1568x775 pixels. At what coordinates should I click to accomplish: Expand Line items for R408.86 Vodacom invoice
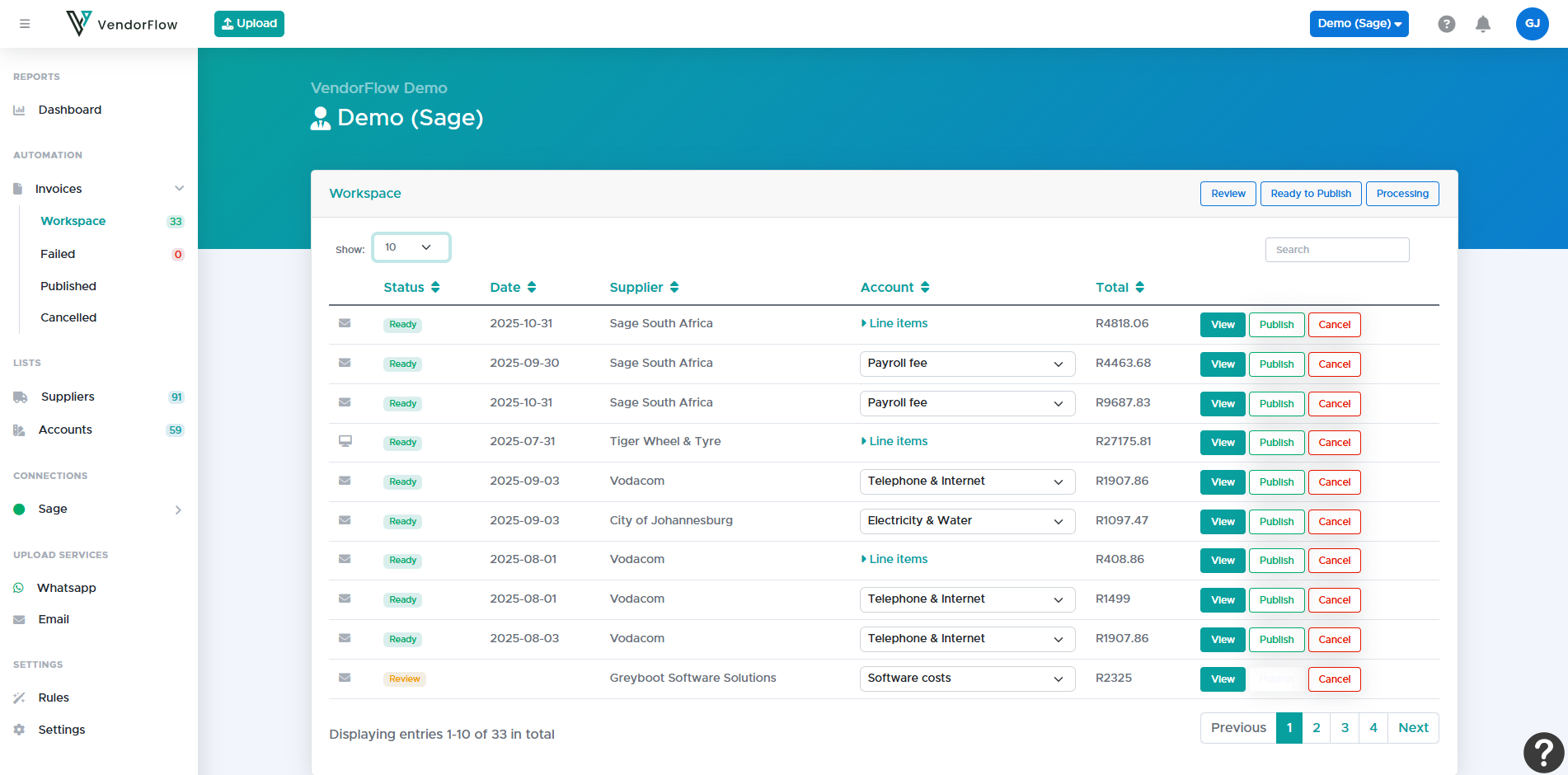(x=894, y=559)
